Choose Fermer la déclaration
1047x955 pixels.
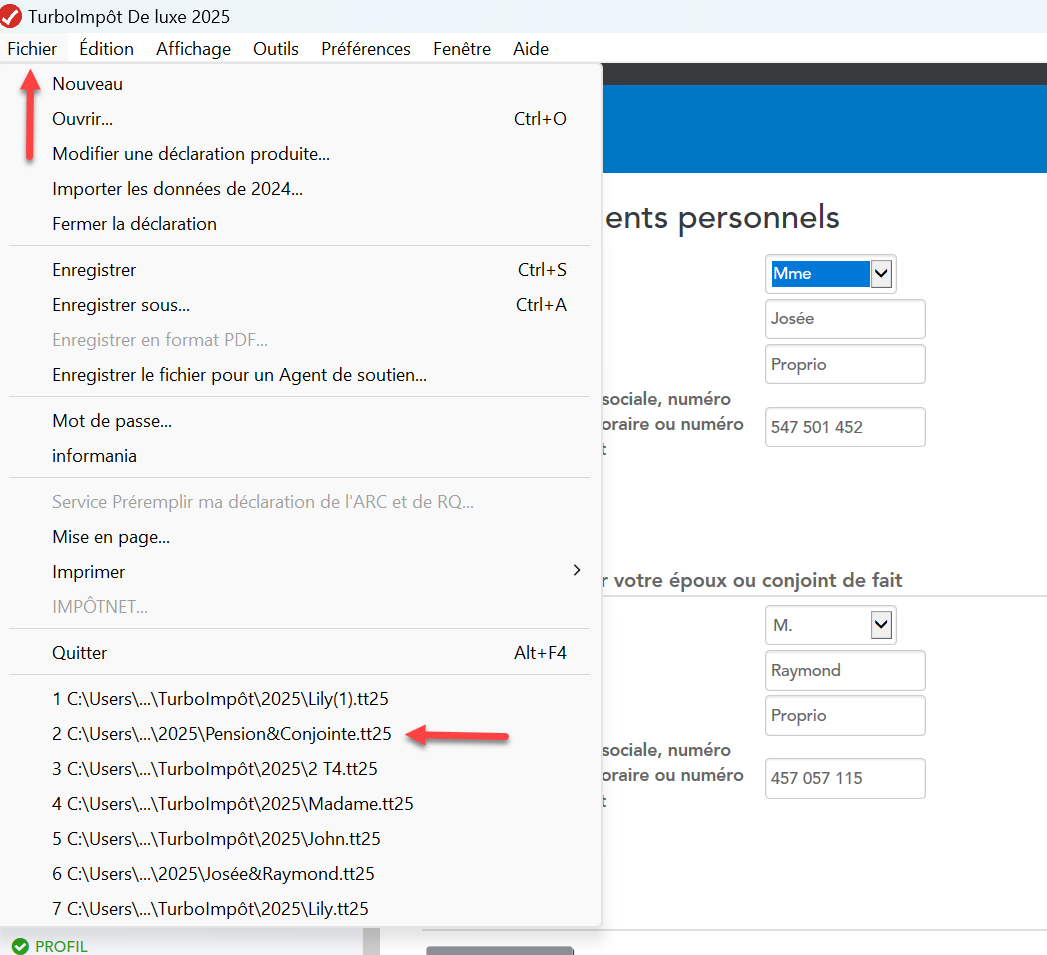click(x=300, y=224)
